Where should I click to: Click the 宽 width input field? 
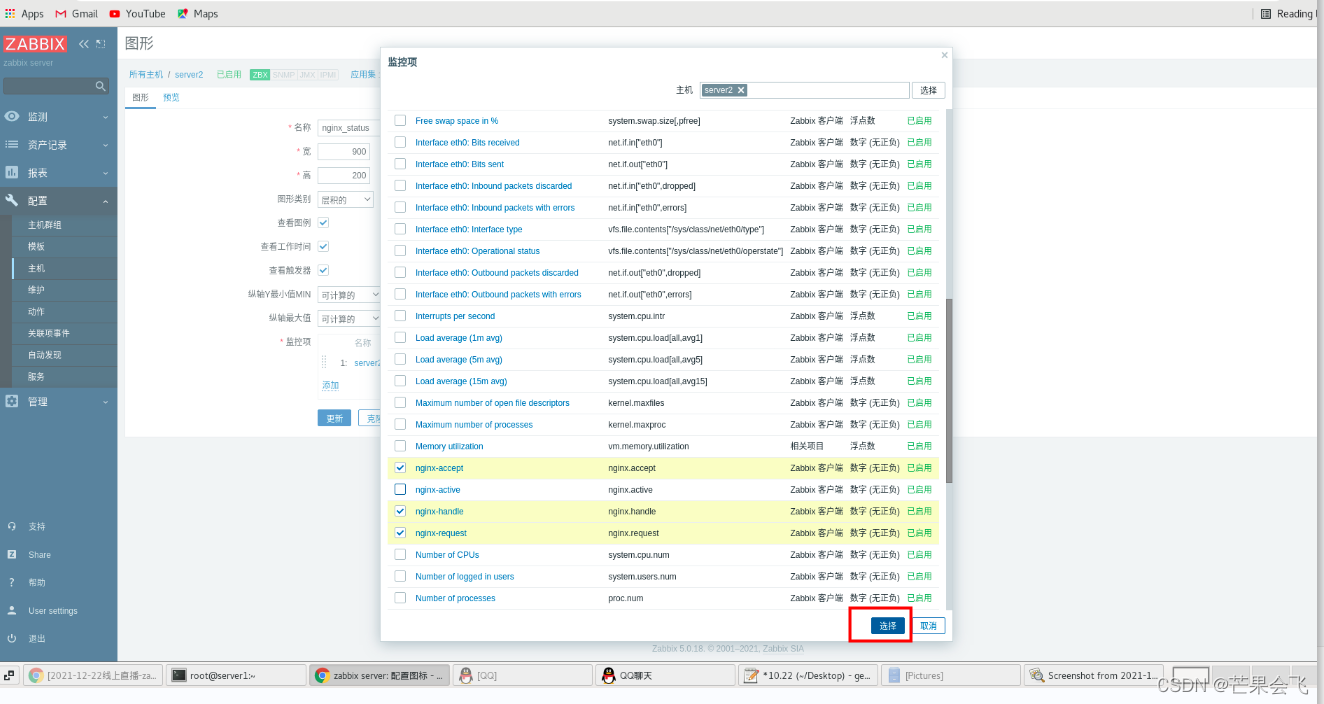(x=344, y=152)
